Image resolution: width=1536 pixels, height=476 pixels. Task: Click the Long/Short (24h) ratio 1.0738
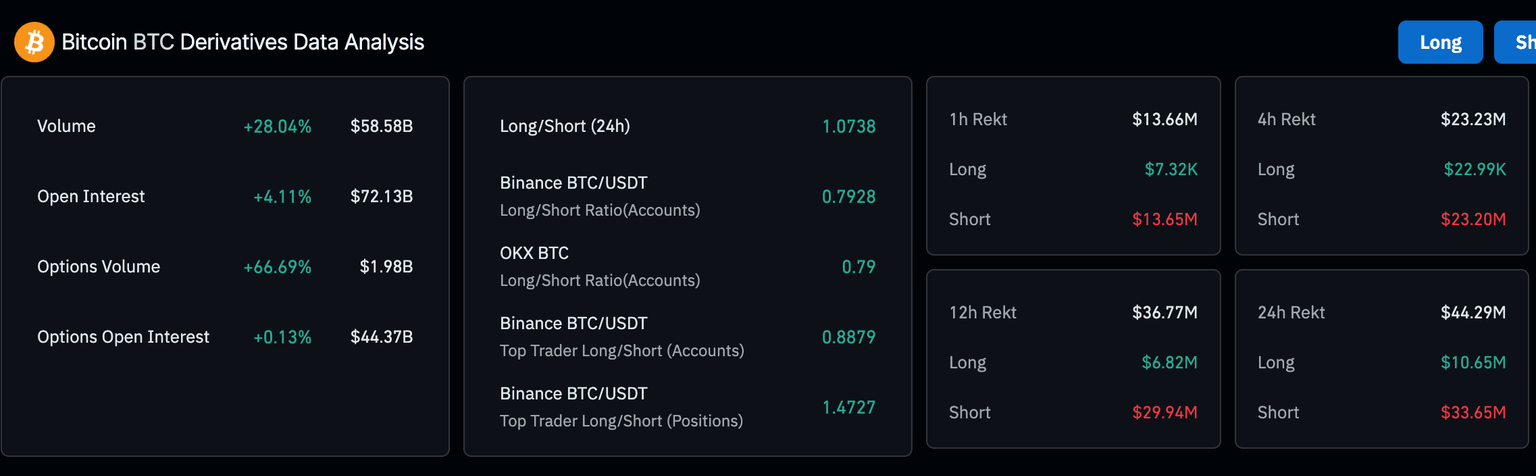(x=848, y=127)
